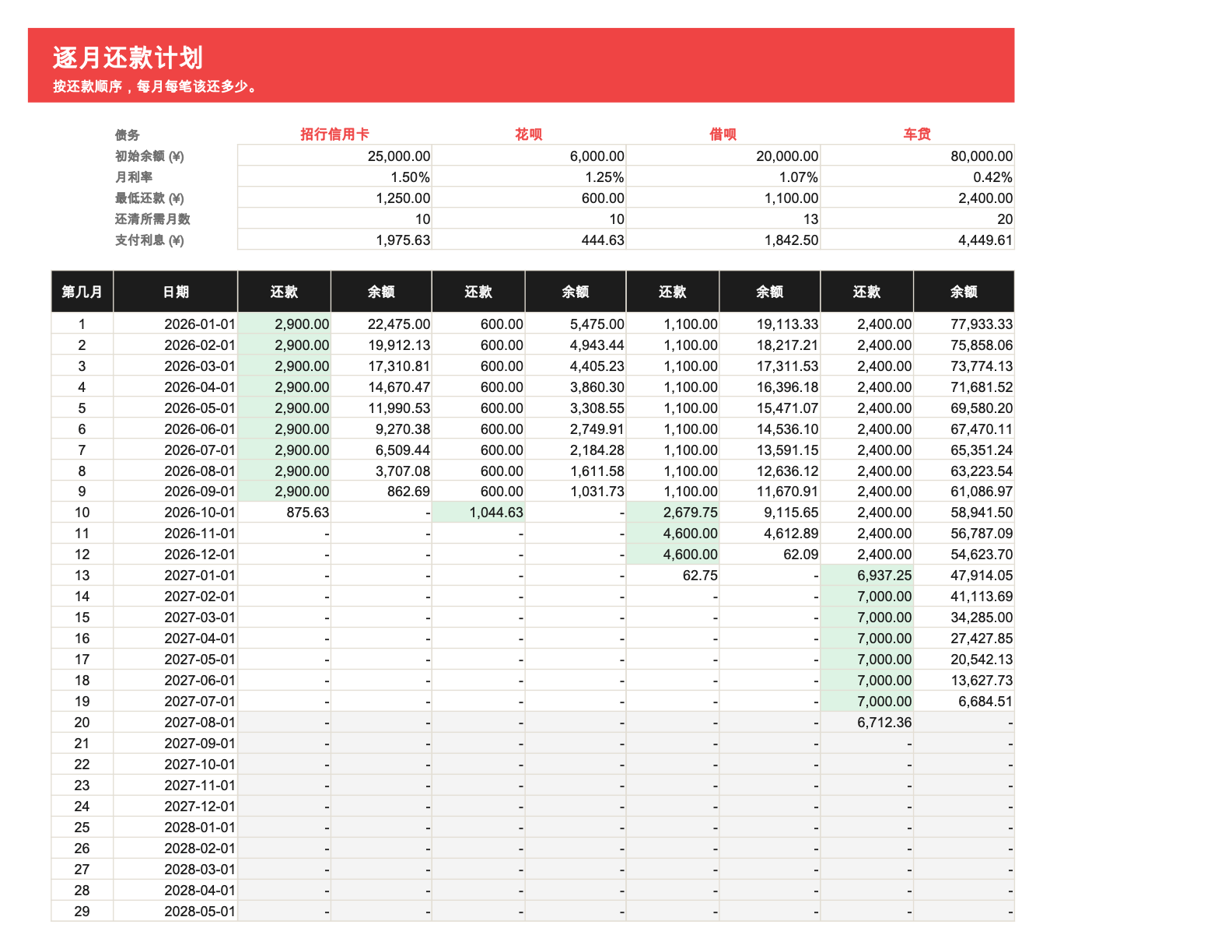Viewport: 1232px width, 952px height.
Task: Select the green 6,937.25 car loan payment
Action: click(867, 575)
